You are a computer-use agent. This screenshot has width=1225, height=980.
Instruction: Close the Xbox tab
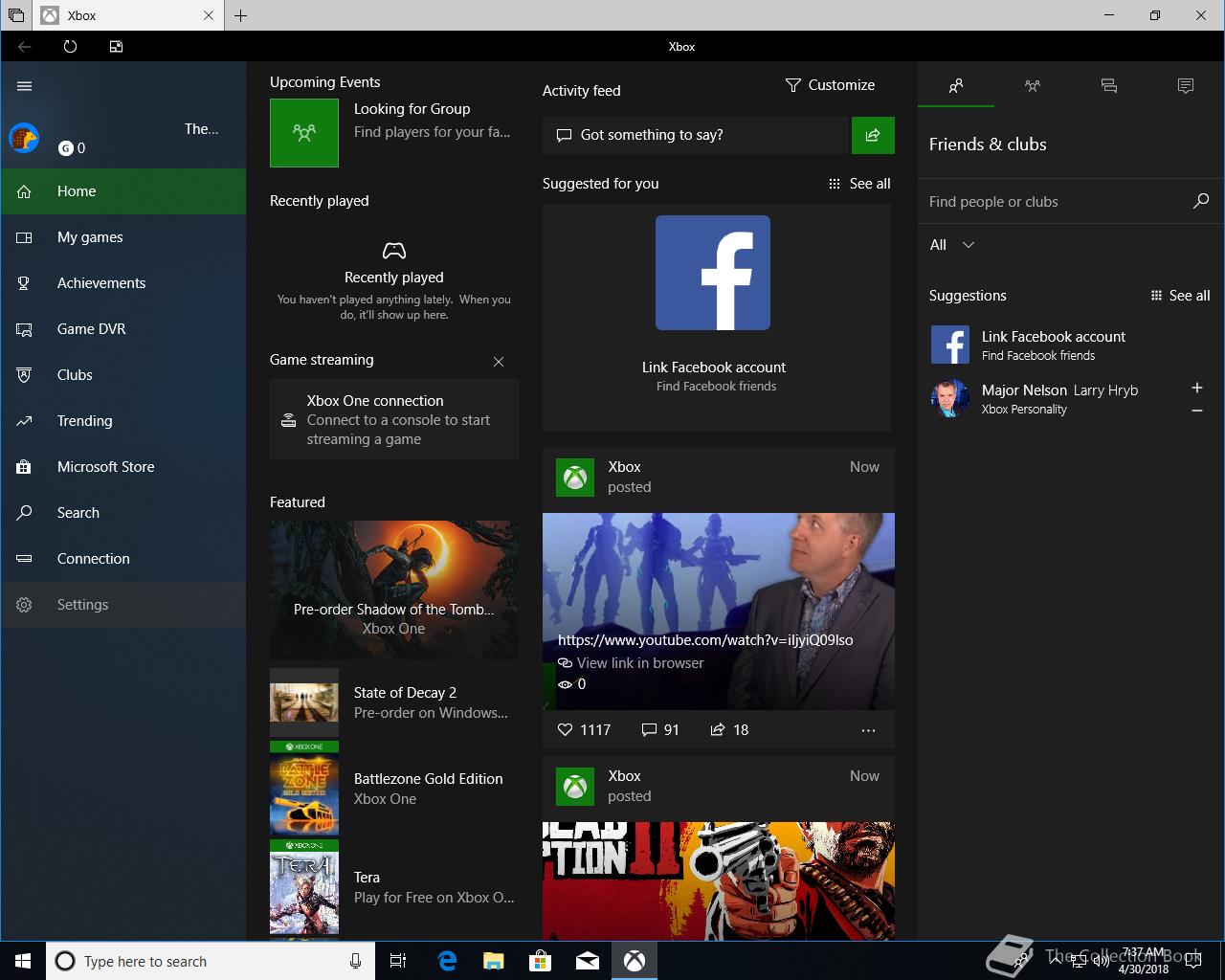[x=209, y=15]
